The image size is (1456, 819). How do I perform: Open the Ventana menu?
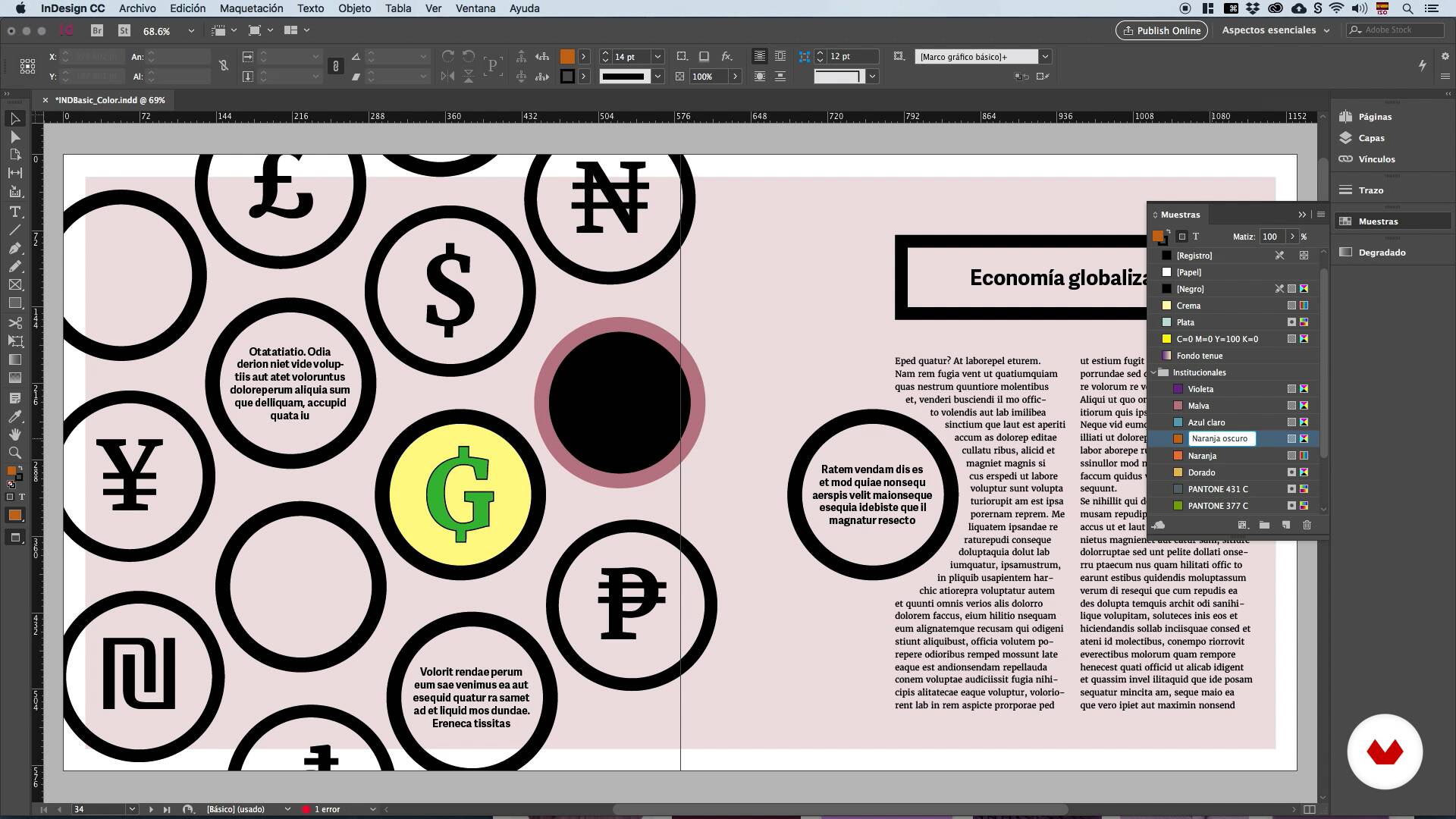(475, 8)
